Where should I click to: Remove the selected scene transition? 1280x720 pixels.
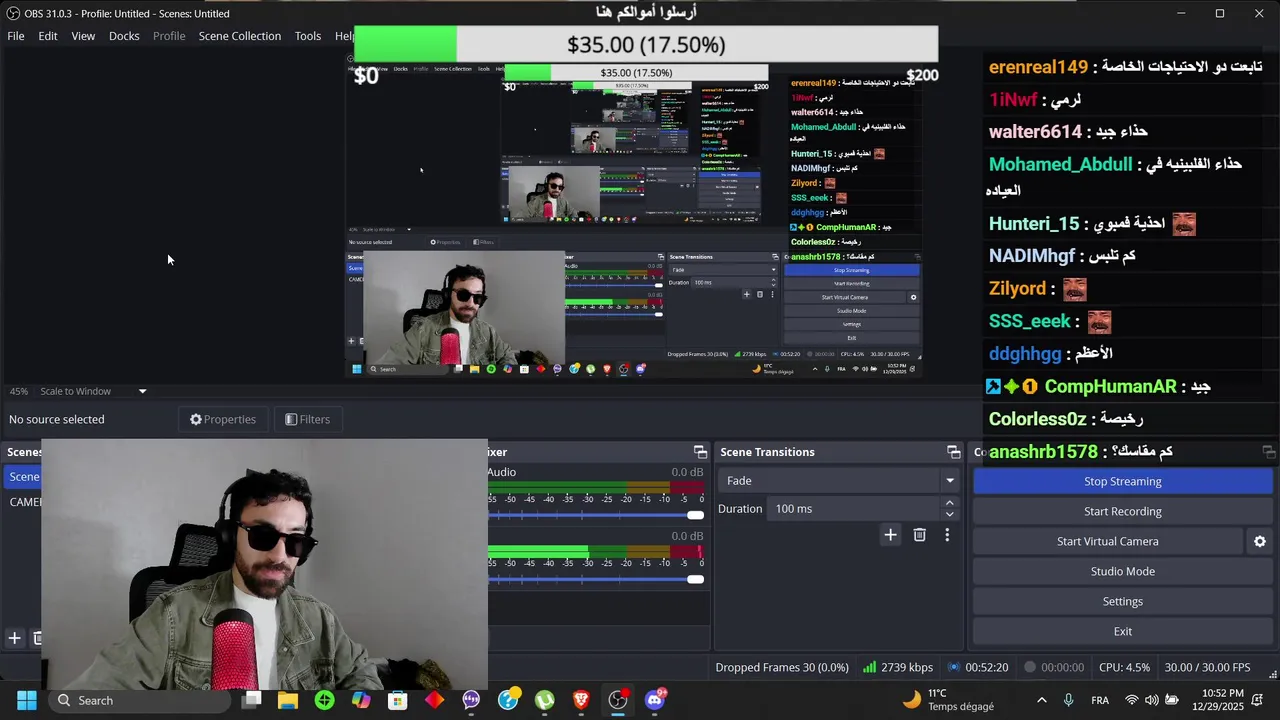click(920, 535)
